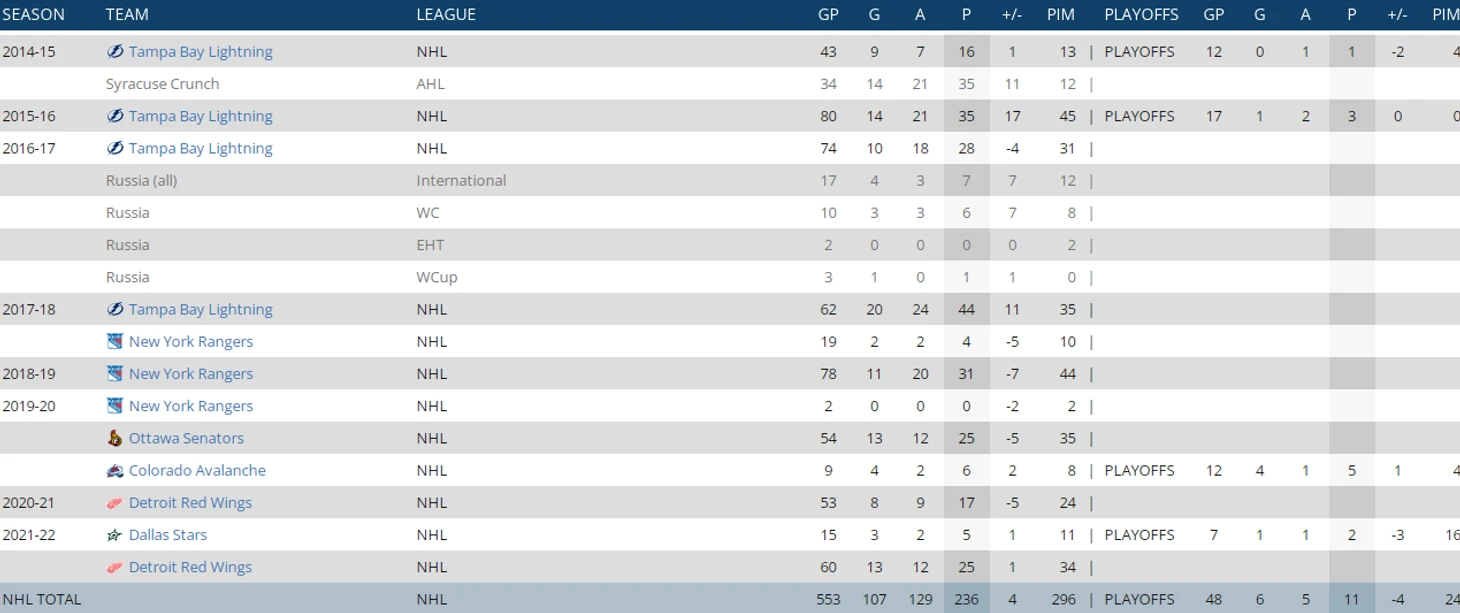Click Detroit Red Wings logo in 2021-22 row
Screen dimensions: 1460x613
tap(115, 567)
